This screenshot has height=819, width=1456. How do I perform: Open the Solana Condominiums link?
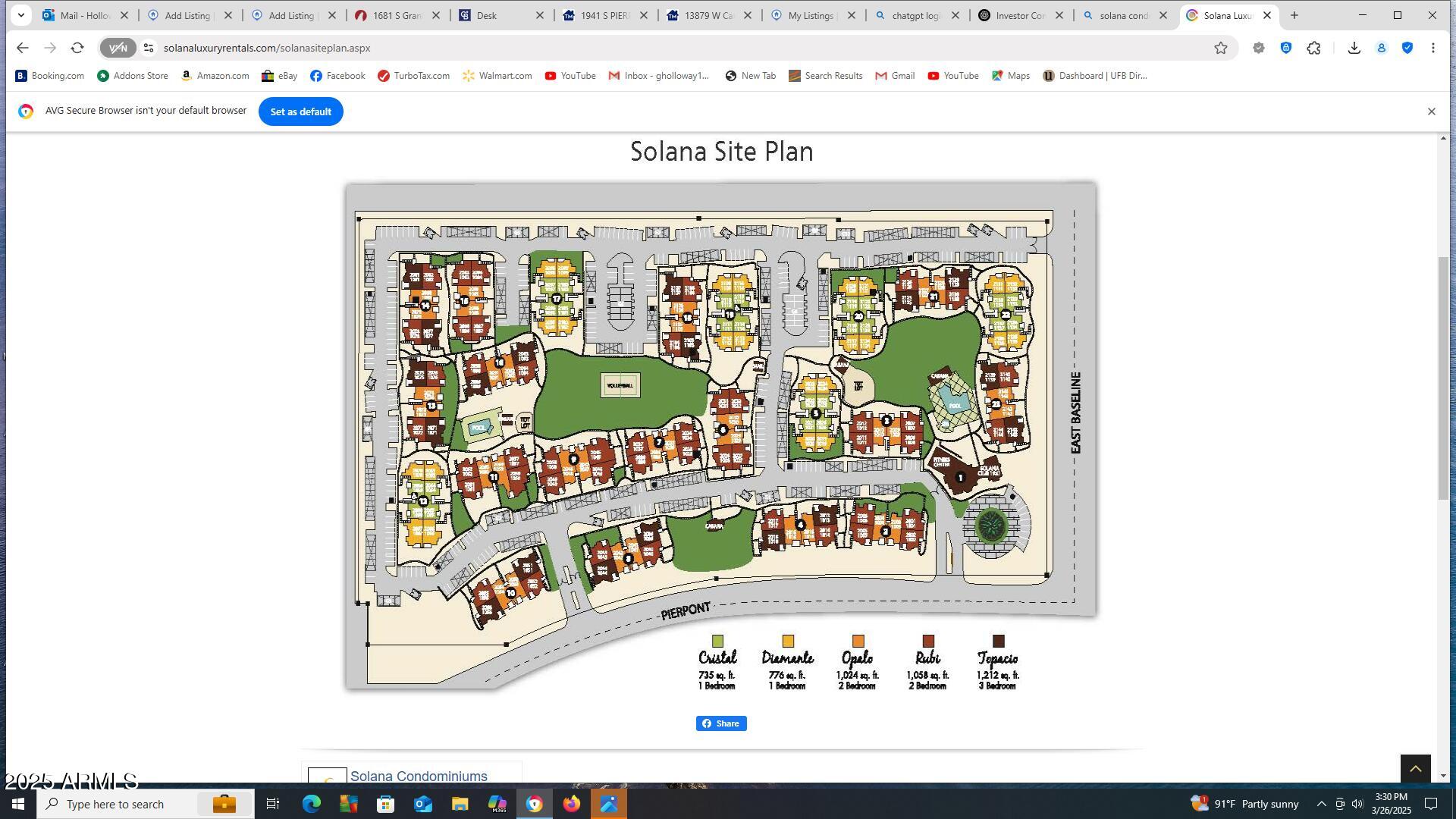tap(418, 776)
